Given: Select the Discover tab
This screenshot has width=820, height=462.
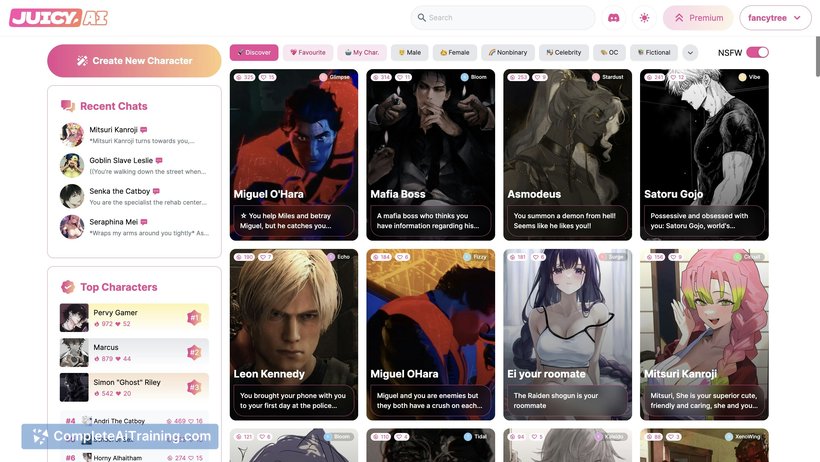Looking at the screenshot, I should [x=254, y=52].
